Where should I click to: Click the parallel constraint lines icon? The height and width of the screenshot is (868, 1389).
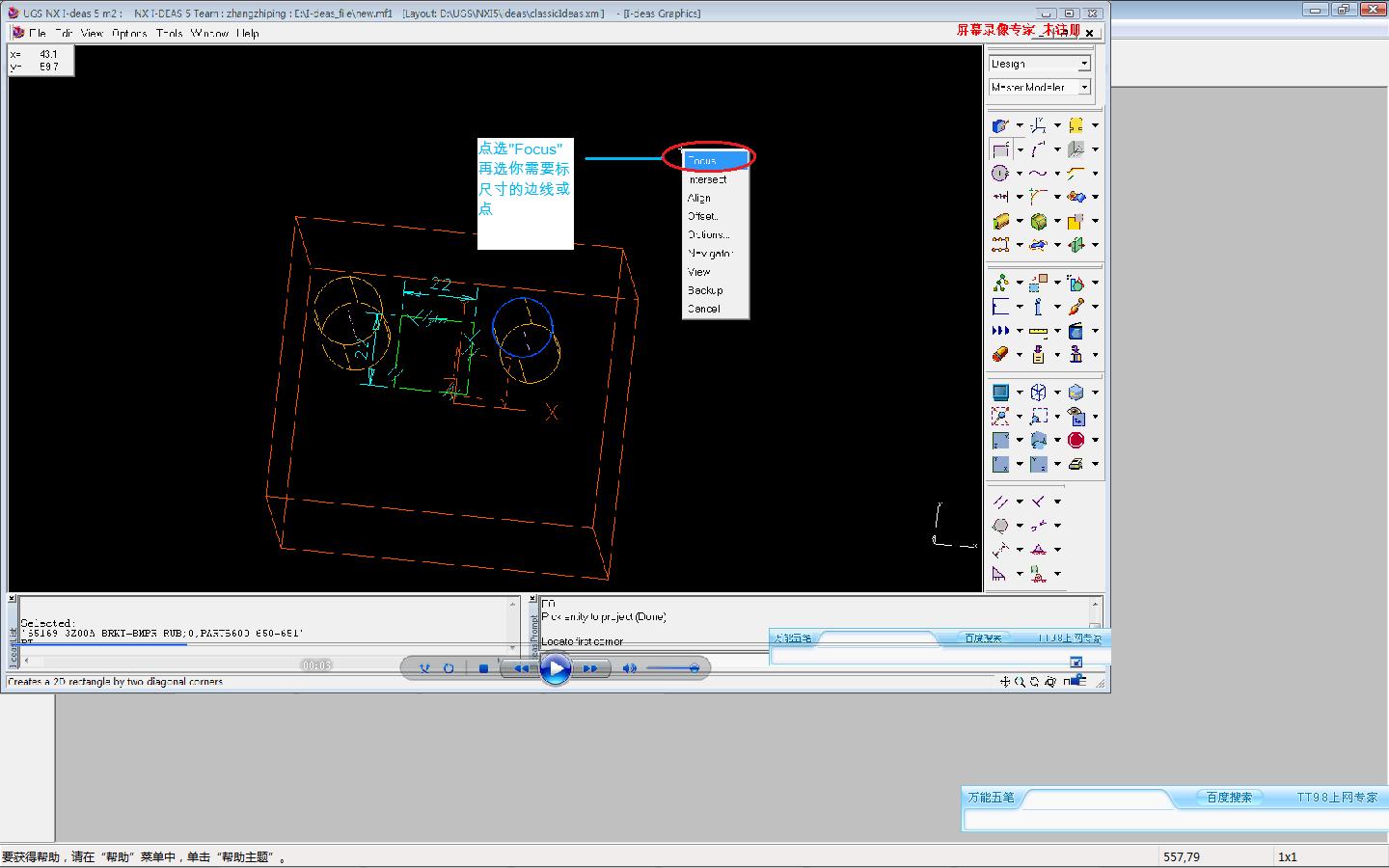pyautogui.click(x=1000, y=502)
